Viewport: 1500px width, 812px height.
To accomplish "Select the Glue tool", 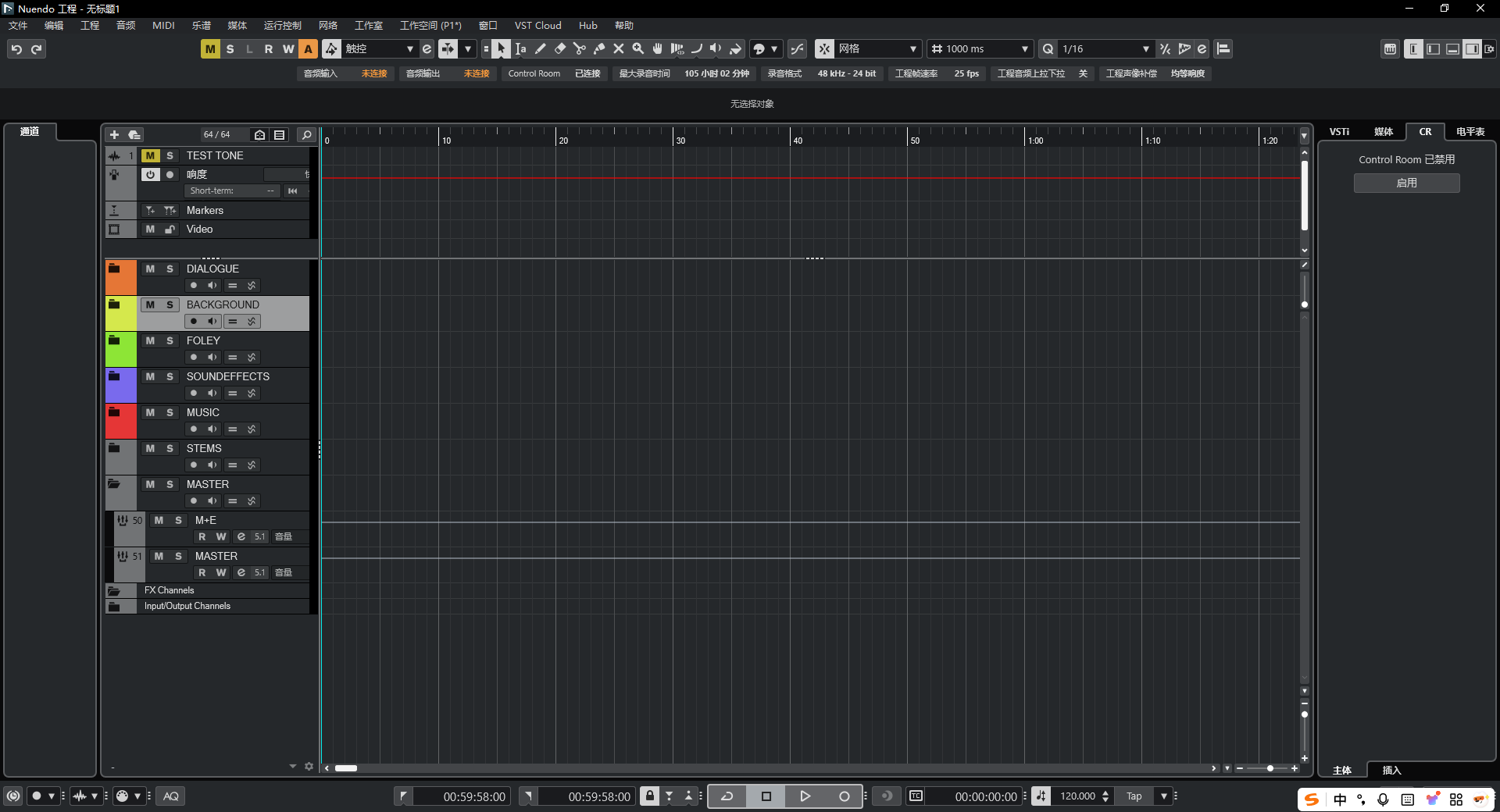I will tap(599, 49).
